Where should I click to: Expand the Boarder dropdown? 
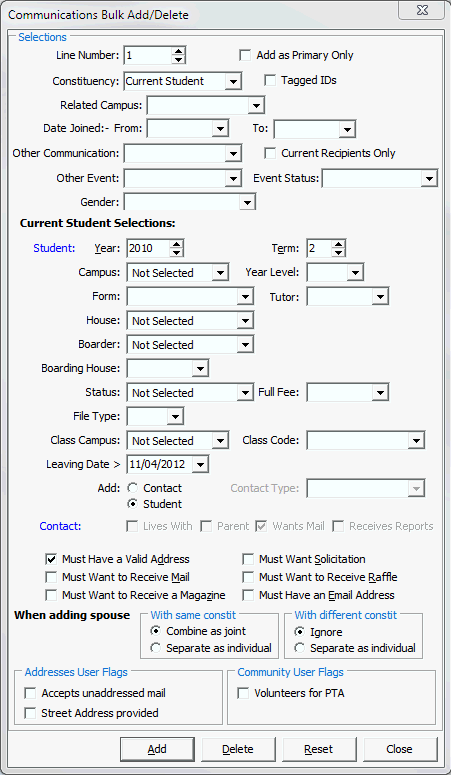click(x=245, y=345)
